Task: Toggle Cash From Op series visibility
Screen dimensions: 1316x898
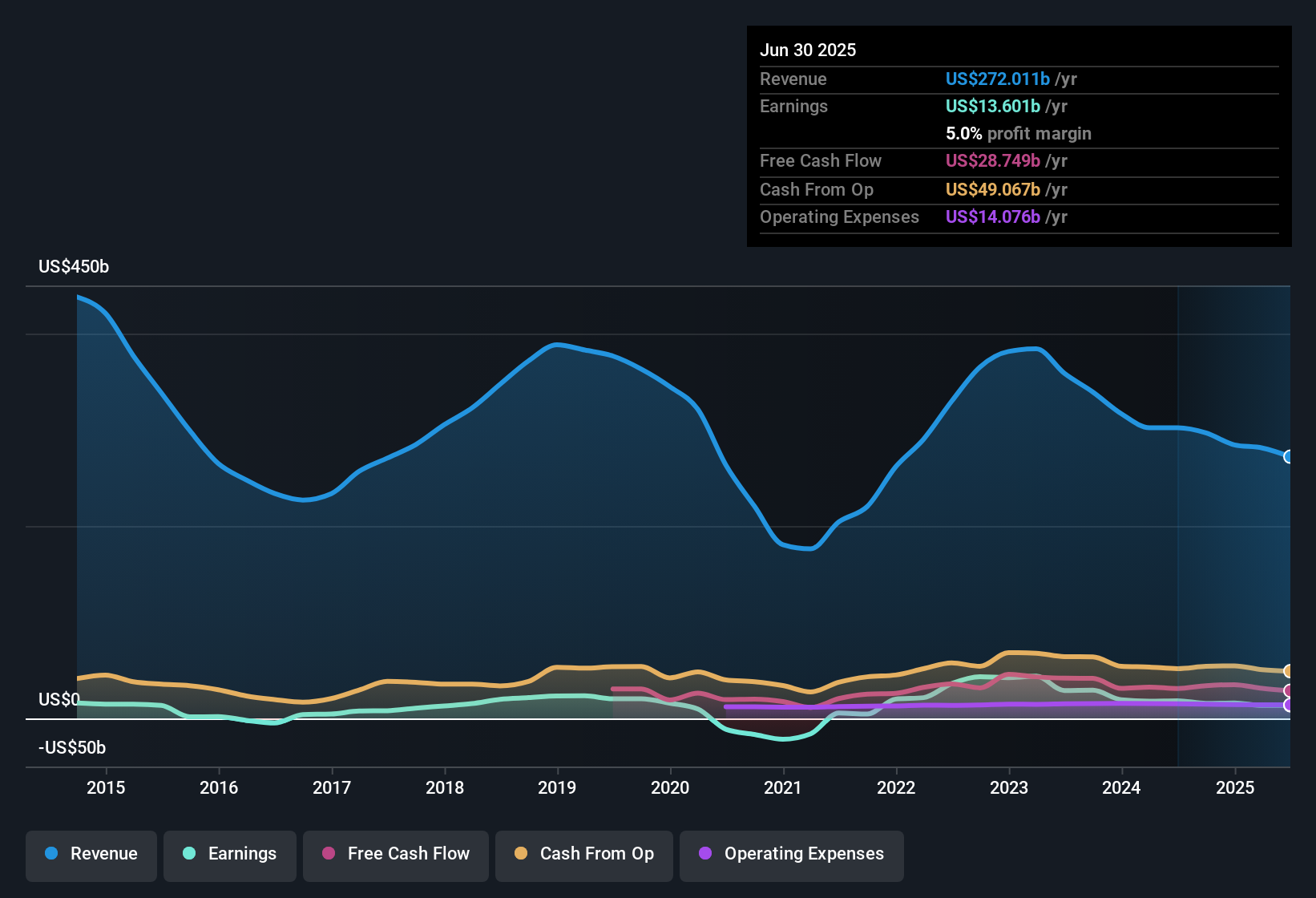Action: click(583, 854)
